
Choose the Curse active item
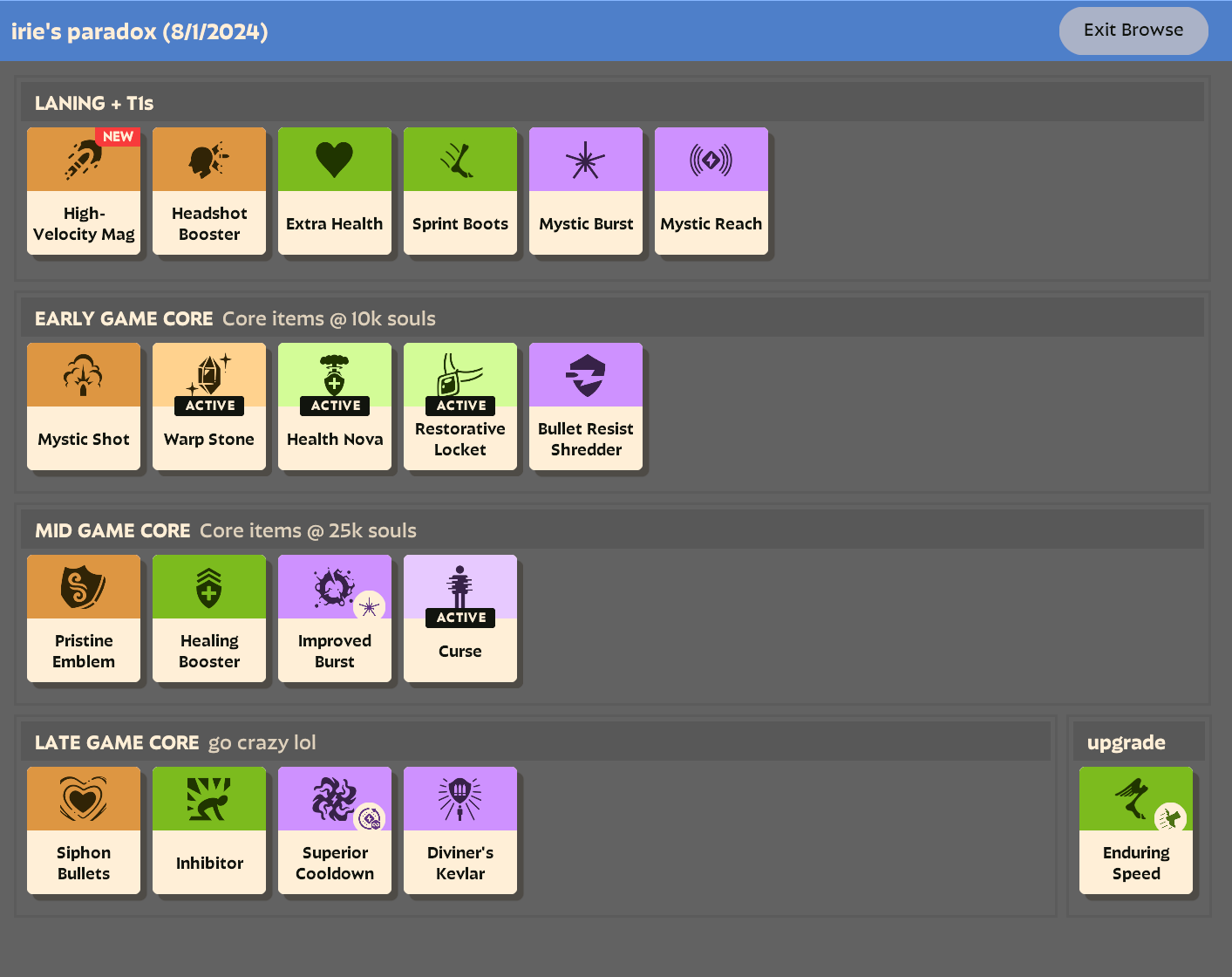[x=460, y=618]
